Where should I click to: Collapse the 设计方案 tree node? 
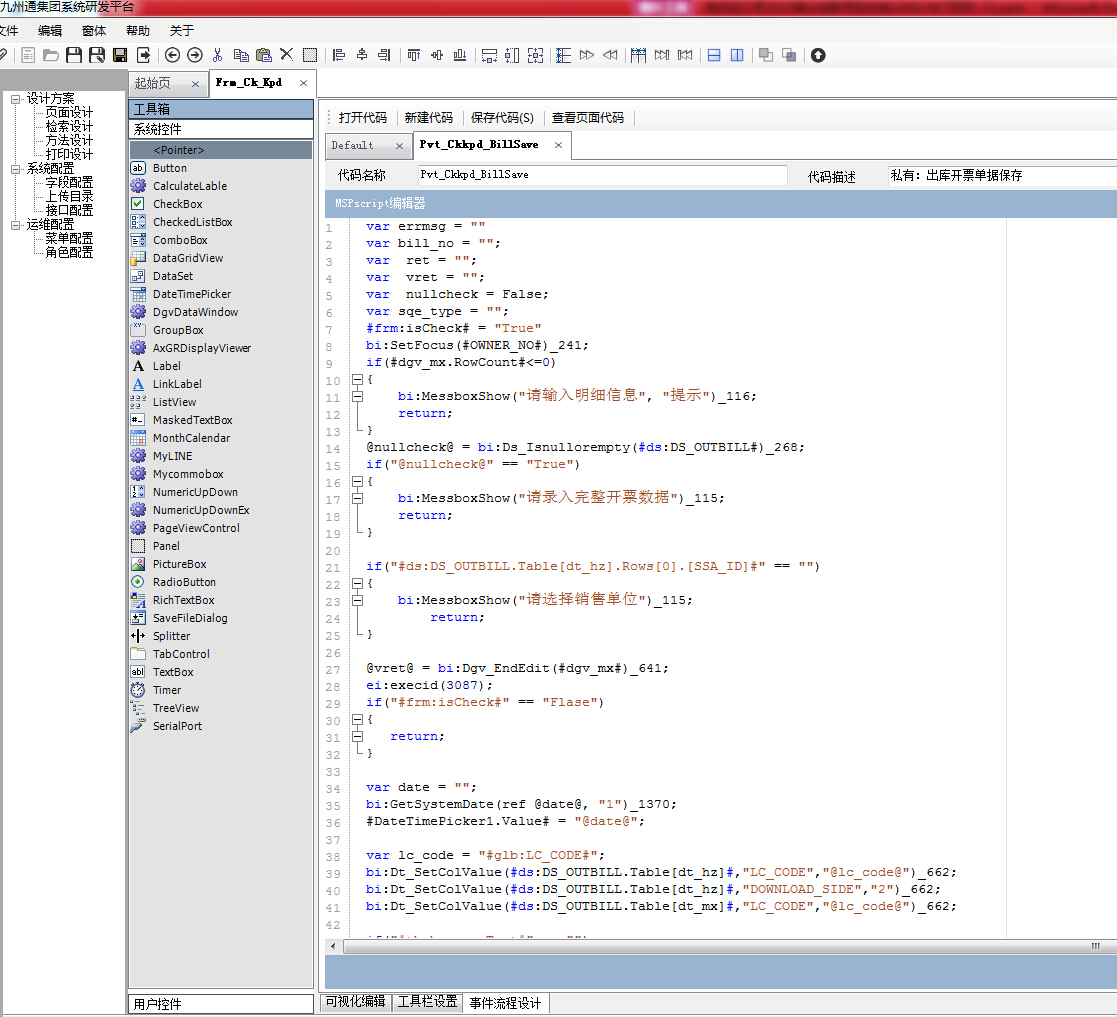click(16, 99)
